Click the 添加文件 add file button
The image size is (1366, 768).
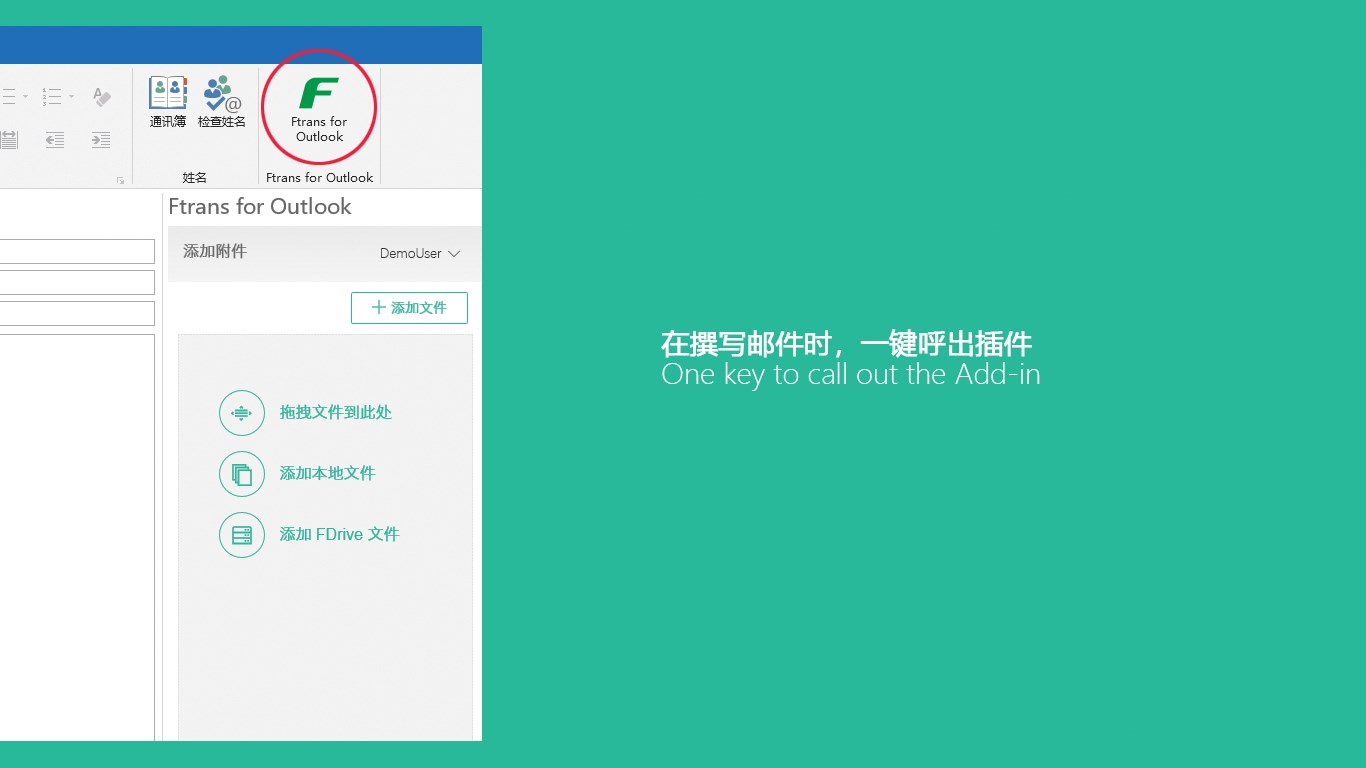(409, 308)
